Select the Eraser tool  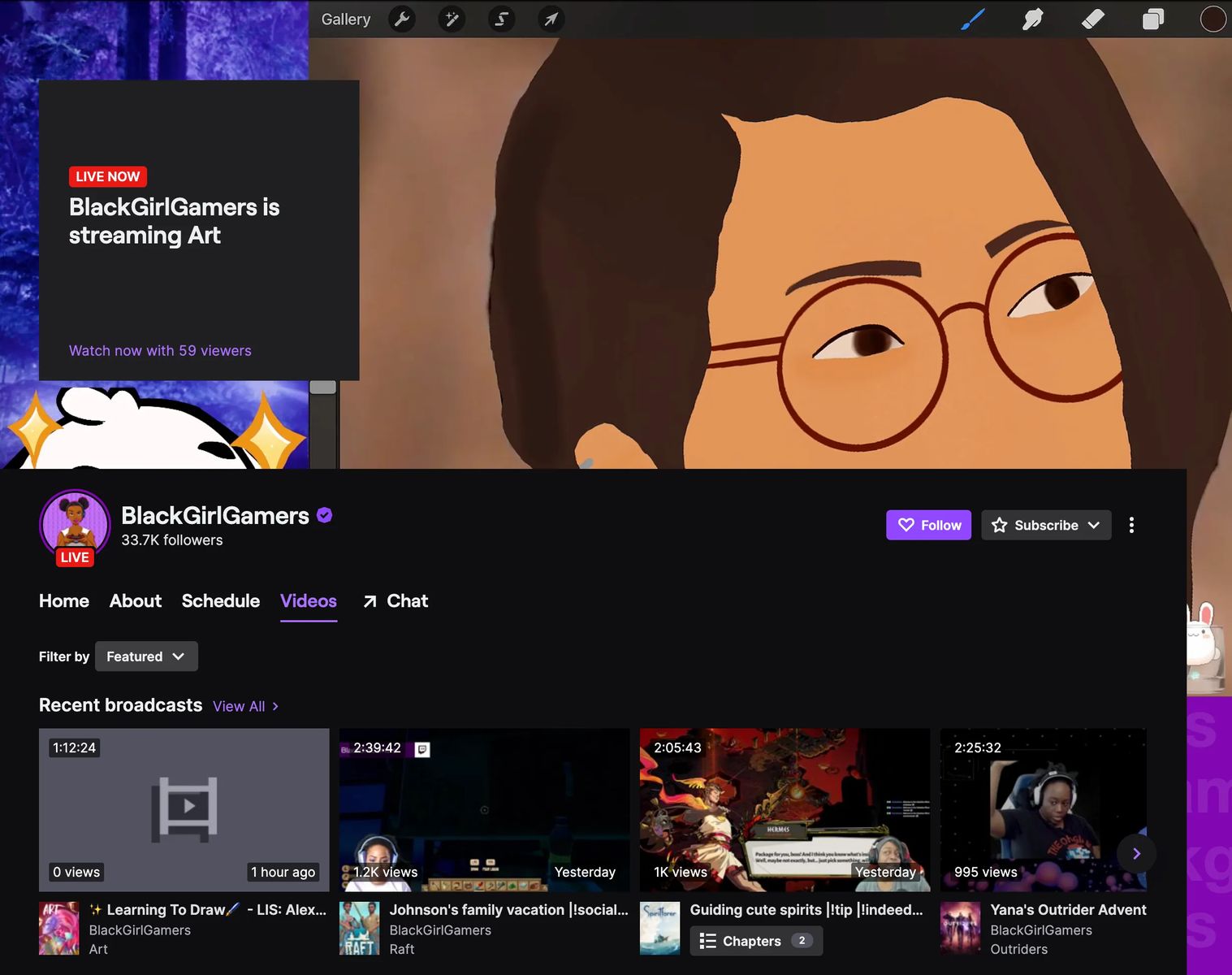point(1092,19)
